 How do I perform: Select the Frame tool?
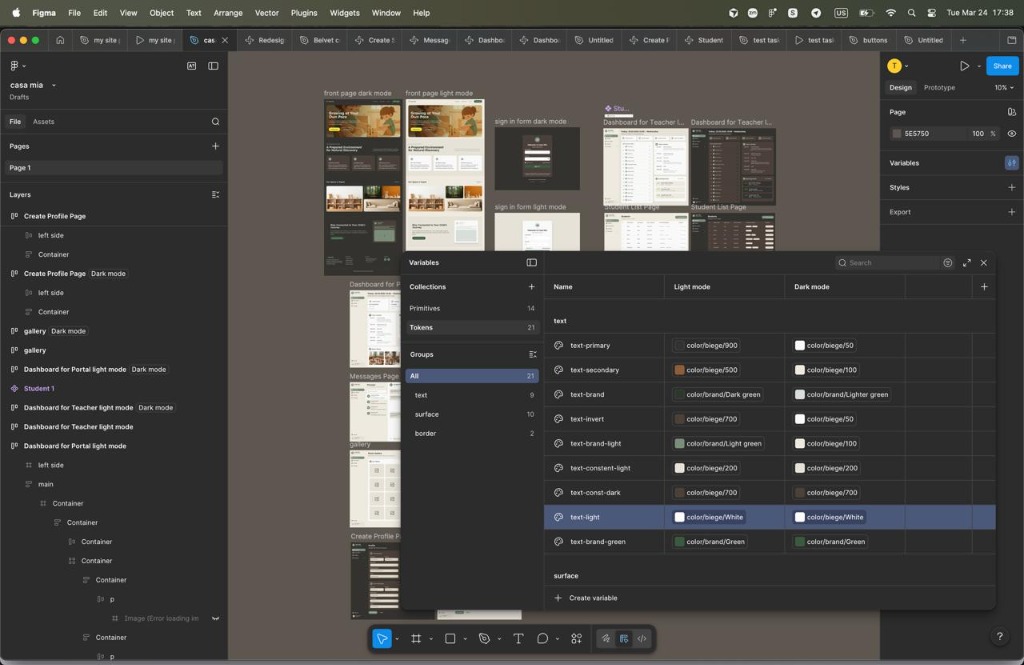[417, 638]
